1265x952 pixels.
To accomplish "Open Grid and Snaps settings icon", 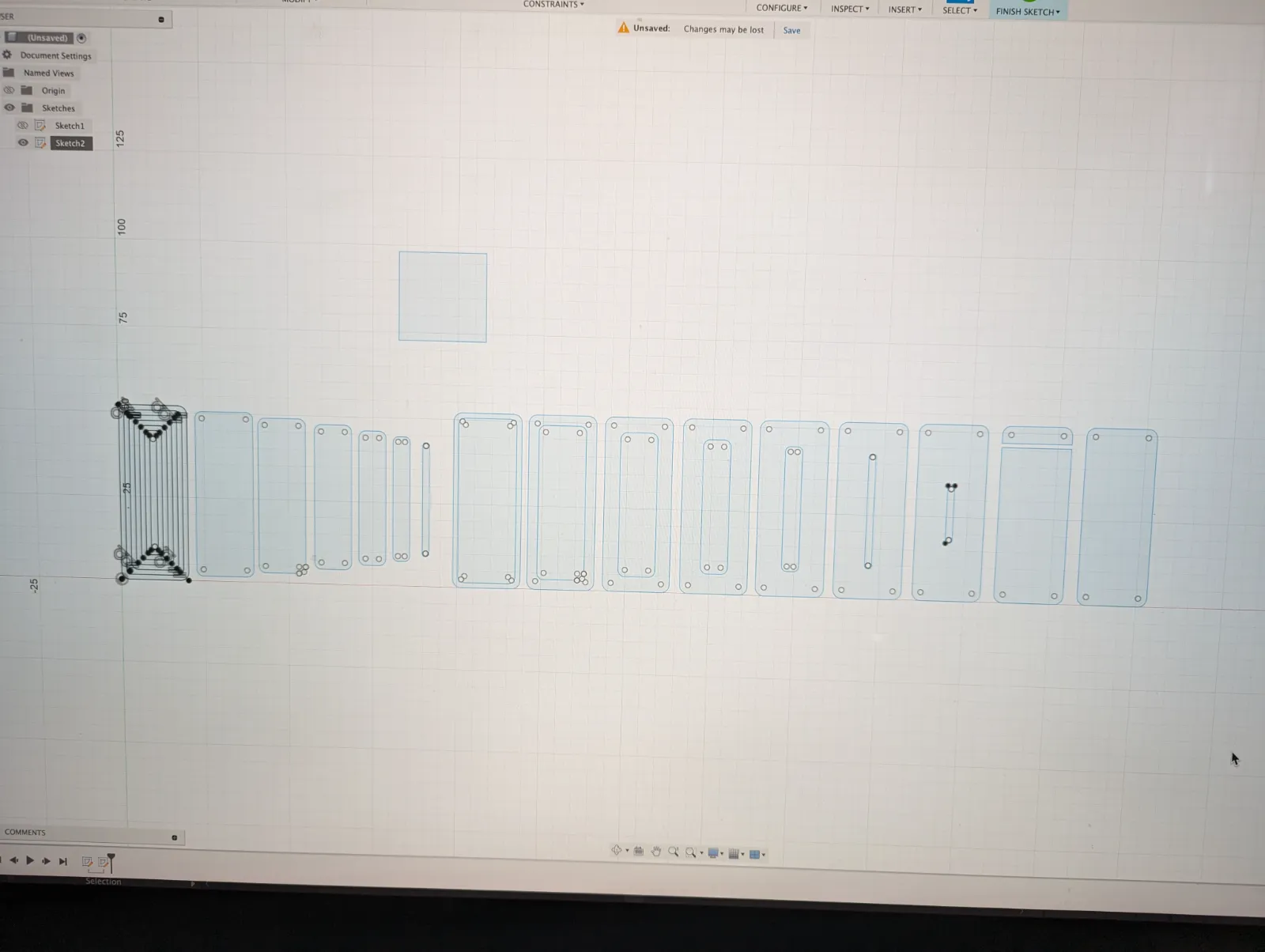I will (734, 854).
